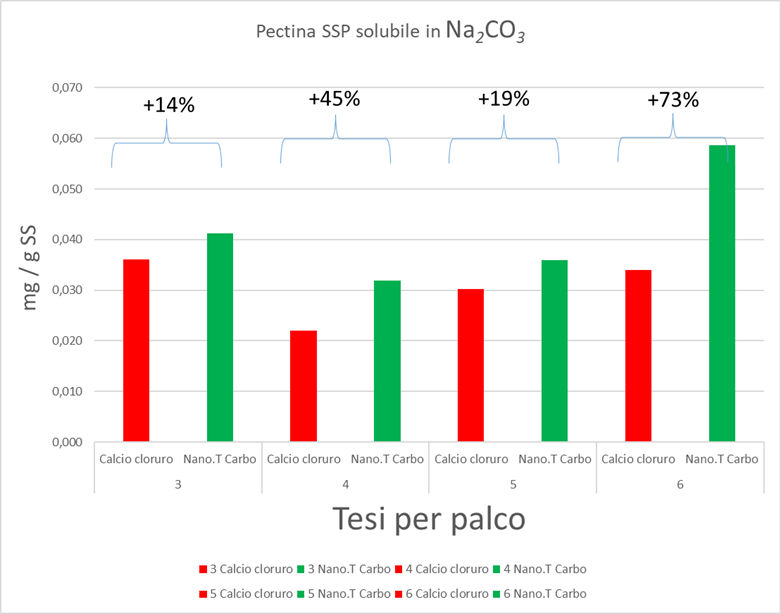Select the red swatch for 4 Calcio cloruro
The width and height of the screenshot is (781, 614).
click(x=402, y=569)
